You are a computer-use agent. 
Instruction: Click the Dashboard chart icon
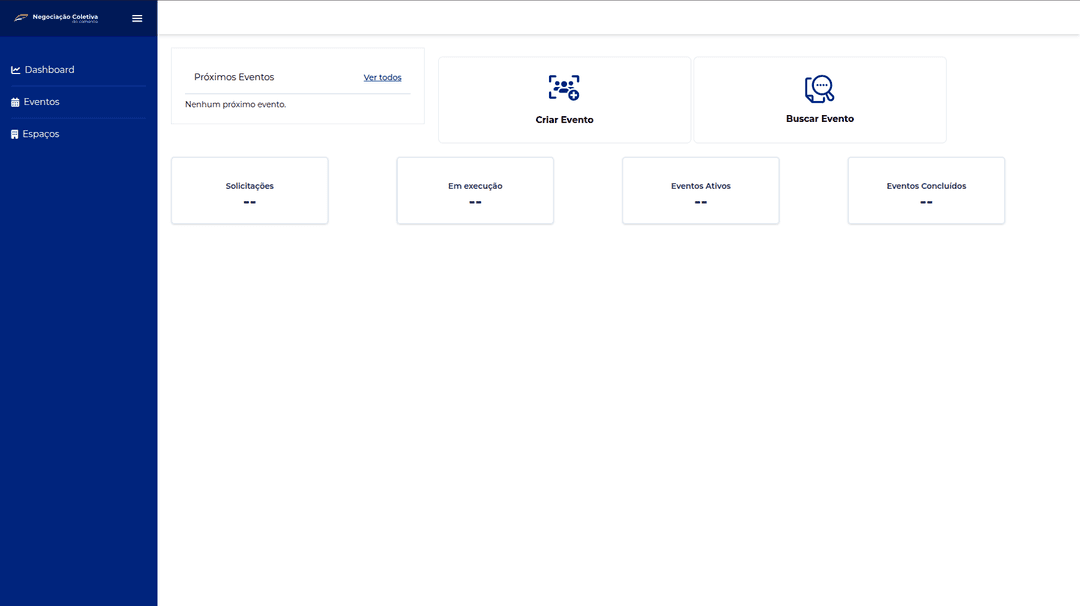[x=16, y=70]
